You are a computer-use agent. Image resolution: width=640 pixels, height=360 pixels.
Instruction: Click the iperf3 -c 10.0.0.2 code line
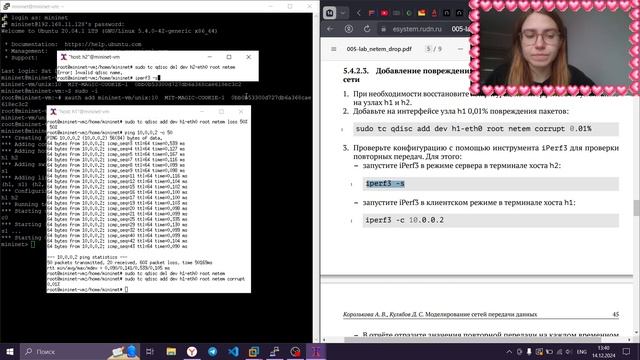[x=491, y=220]
